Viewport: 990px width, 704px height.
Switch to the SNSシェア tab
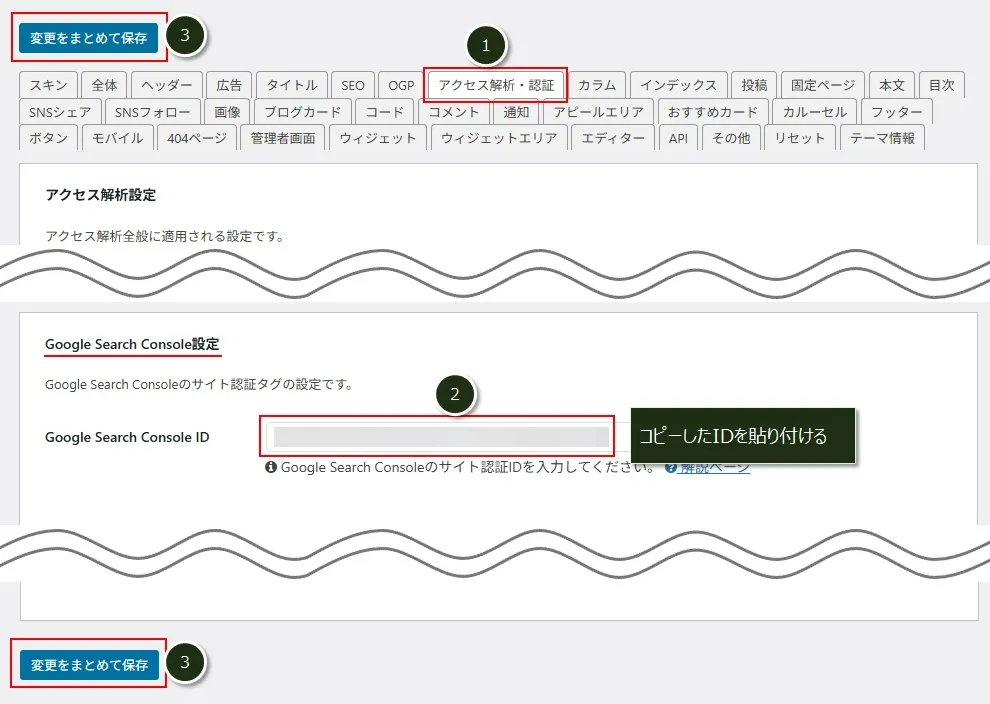pyautogui.click(x=59, y=112)
